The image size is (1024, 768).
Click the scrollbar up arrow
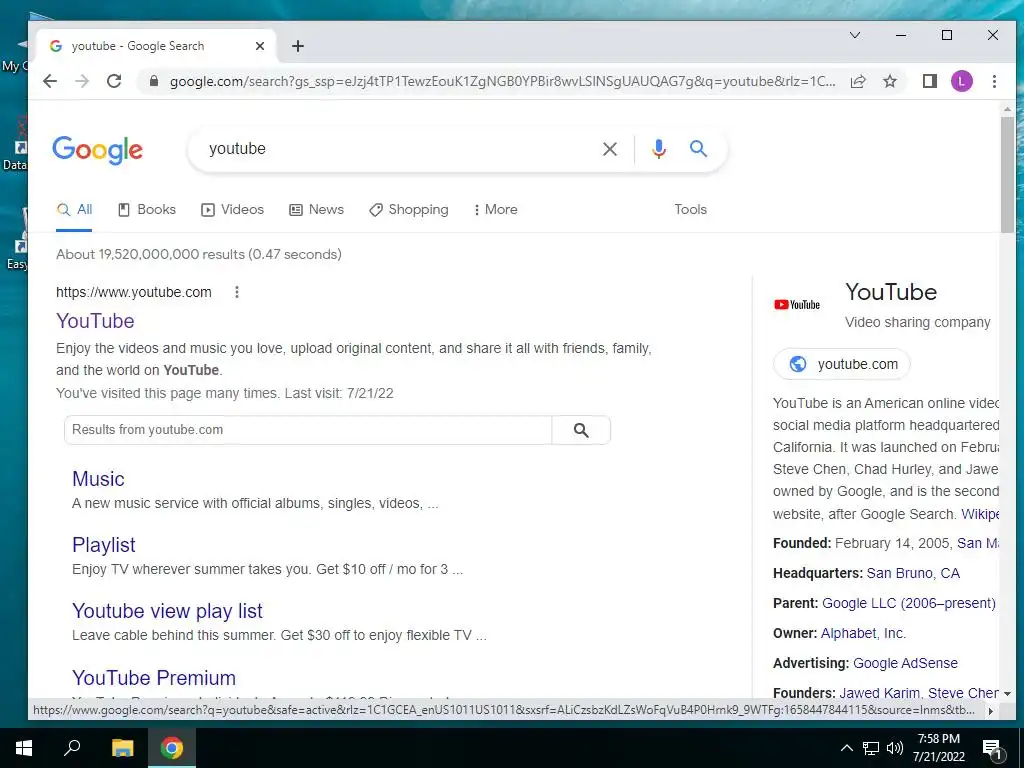click(1007, 109)
